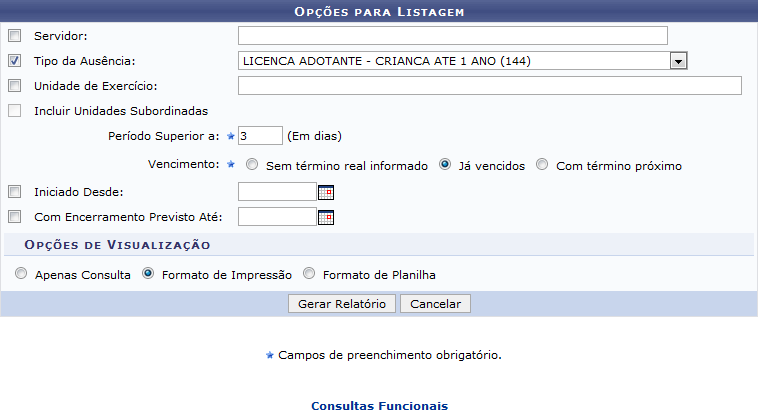The width and height of the screenshot is (758, 414).
Task: Click the Cancelar button
Action: point(435,303)
